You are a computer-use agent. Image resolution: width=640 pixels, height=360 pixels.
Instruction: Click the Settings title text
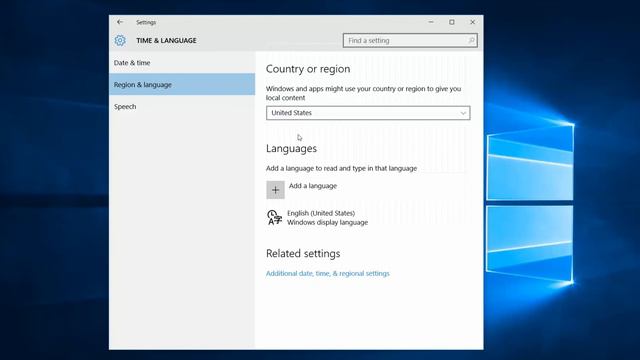click(146, 22)
